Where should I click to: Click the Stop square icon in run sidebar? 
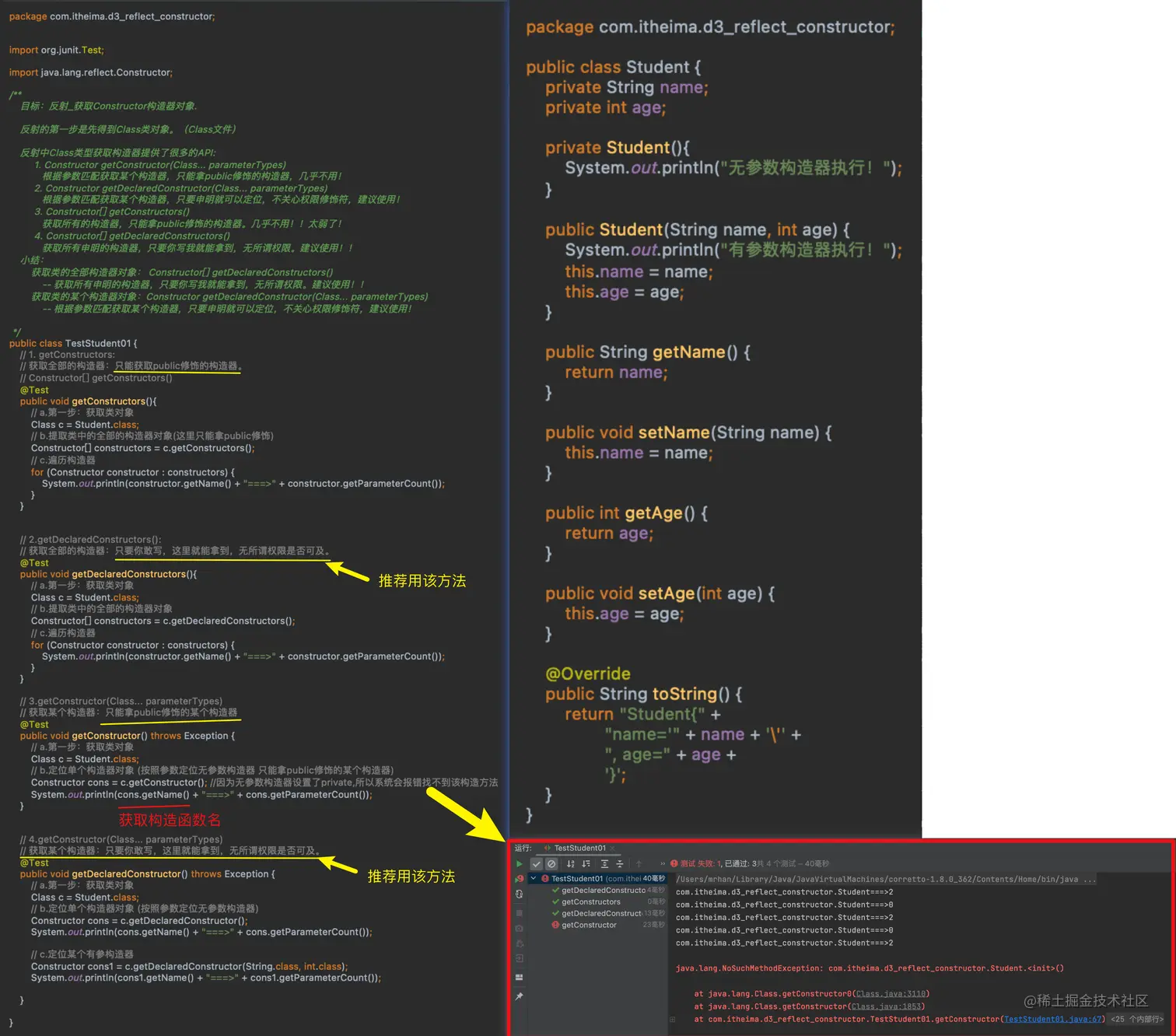pos(520,913)
